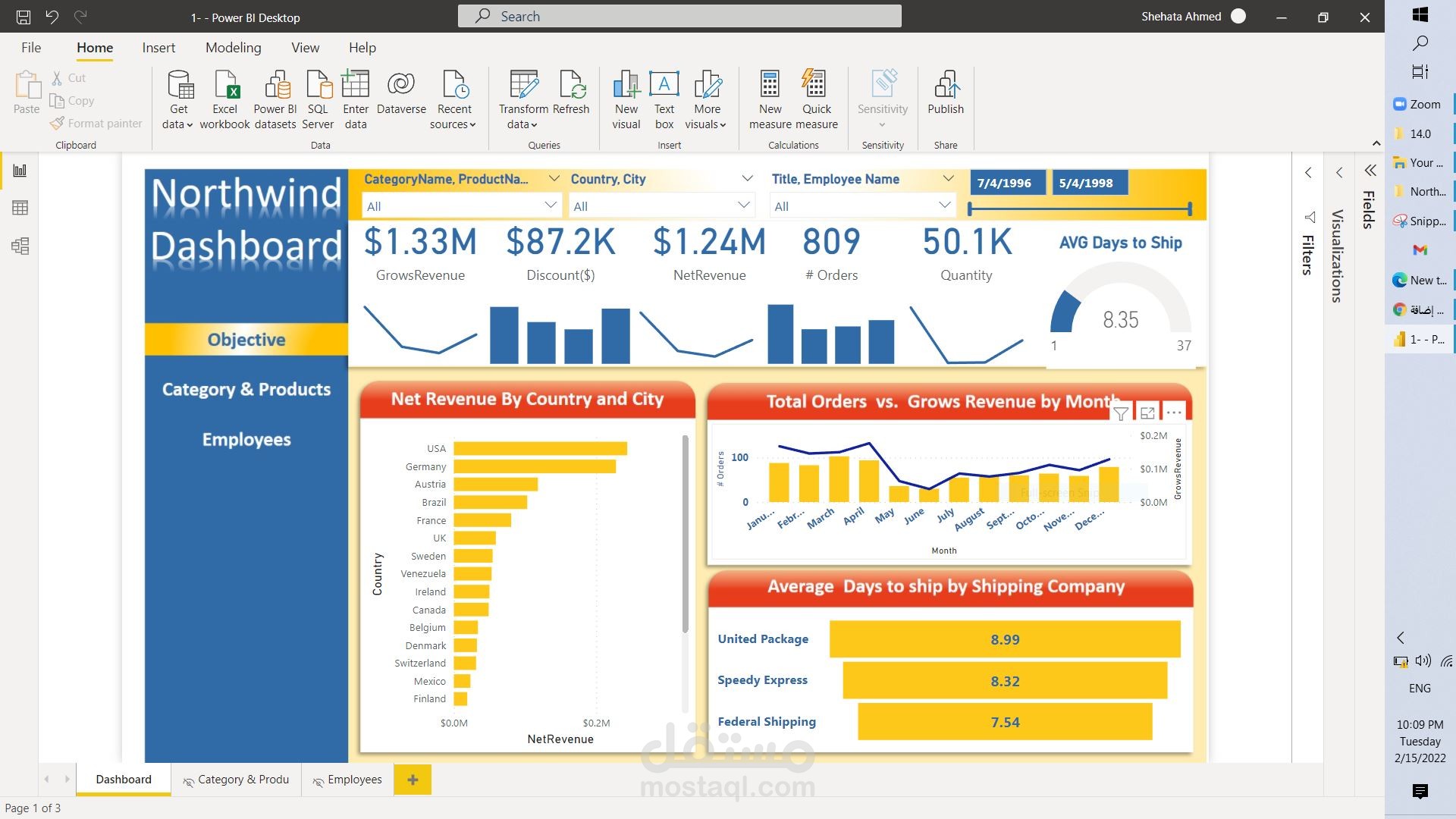The height and width of the screenshot is (819, 1456).
Task: Open the Modeling ribbon tab
Action: pos(233,48)
